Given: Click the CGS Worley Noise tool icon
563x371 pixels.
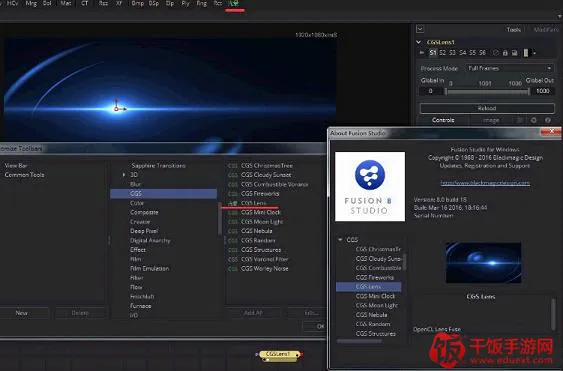Looking at the screenshot, I should point(233,268).
